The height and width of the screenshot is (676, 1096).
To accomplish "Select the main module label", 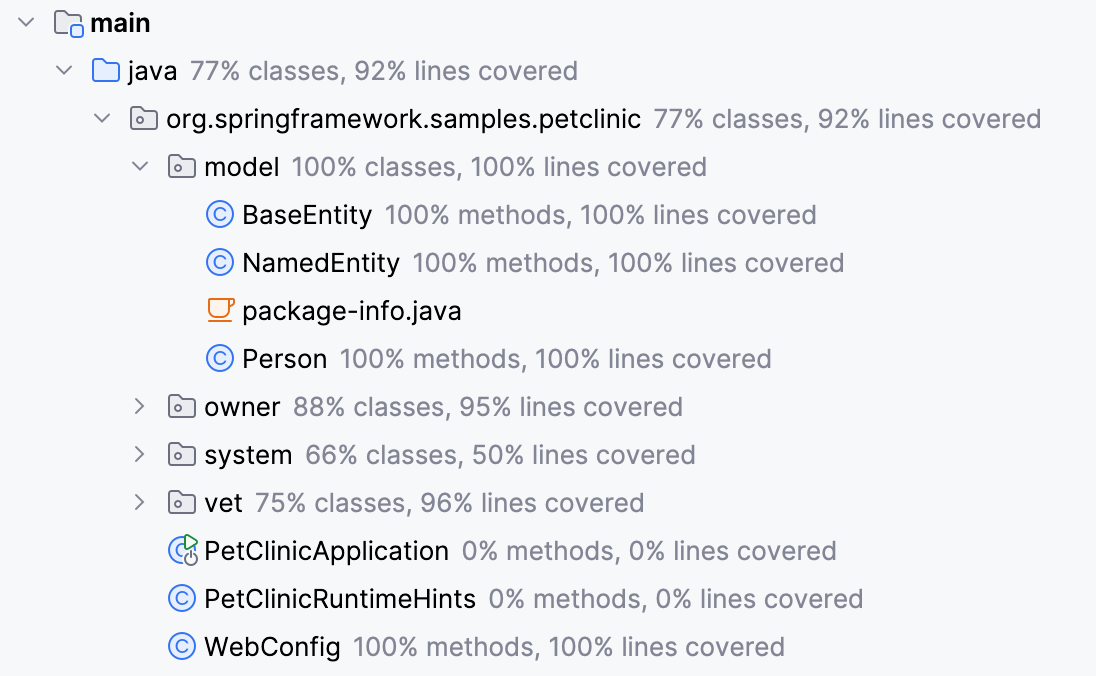I will (x=121, y=22).
